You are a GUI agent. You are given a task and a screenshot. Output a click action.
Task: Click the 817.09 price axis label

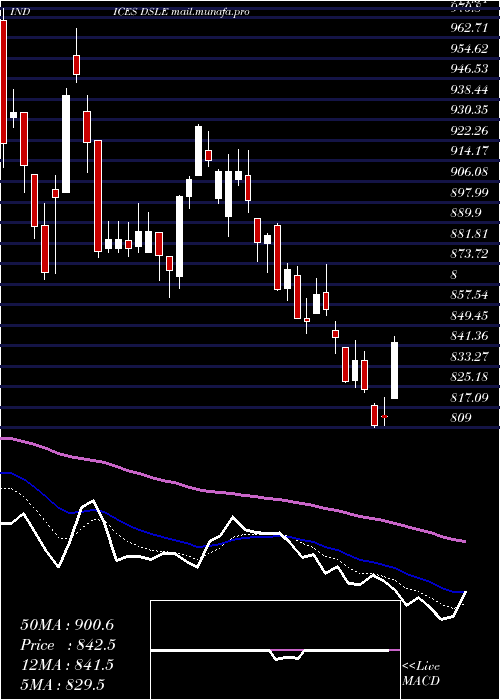click(x=469, y=397)
